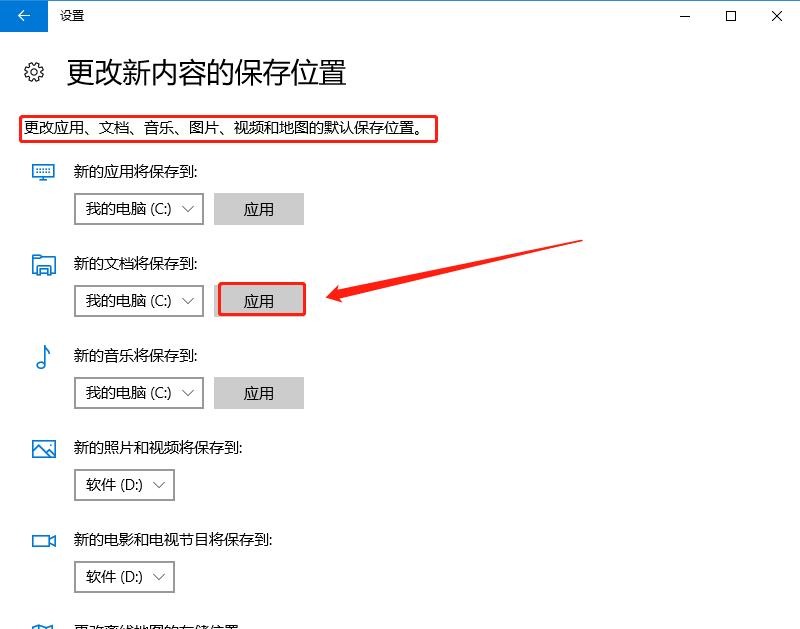Click the back arrow in the title bar

pos(22,17)
